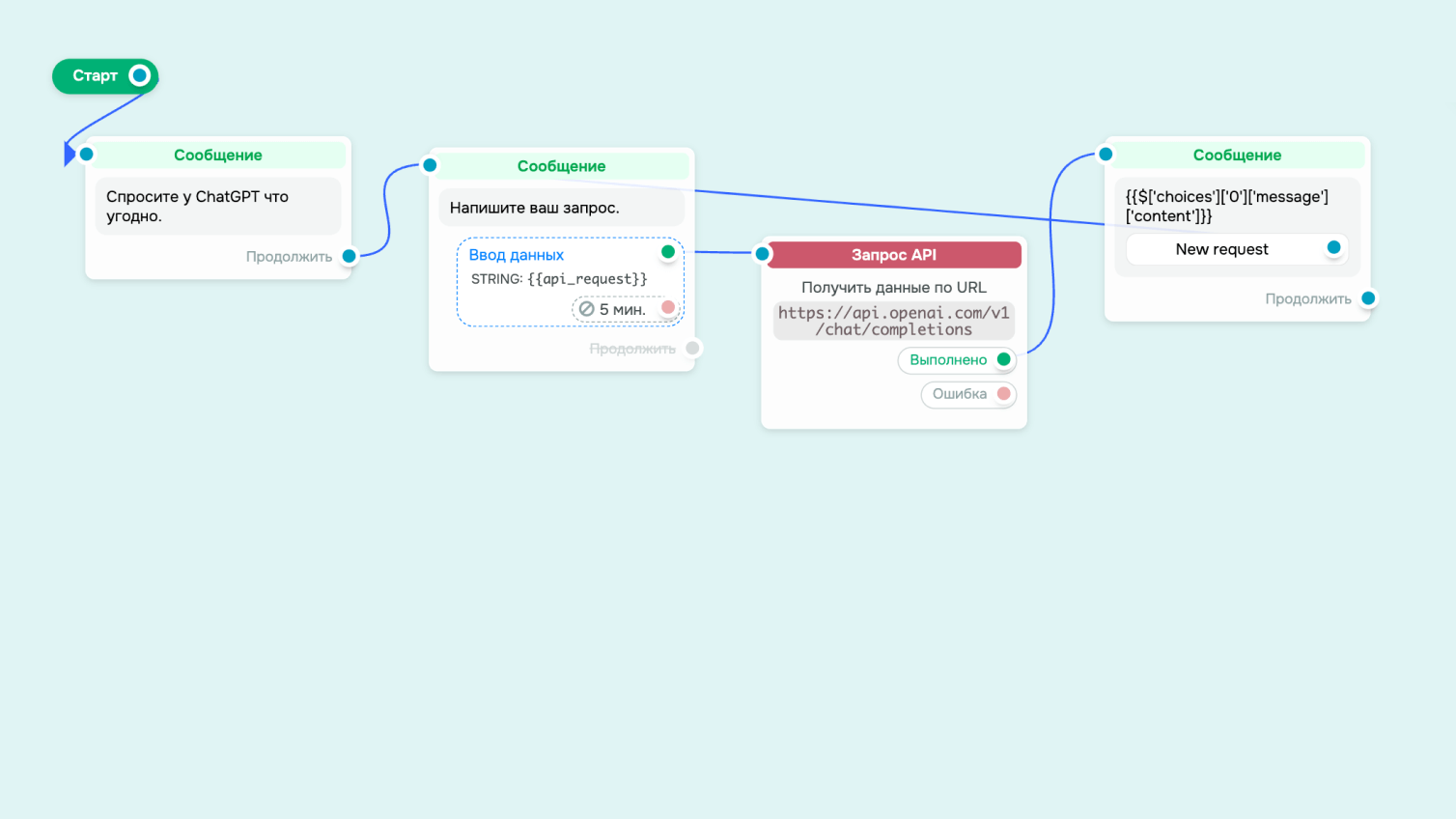1456x819 pixels.
Task: Click input connector of 'Напишите ваш запрос' block
Action: click(431, 165)
